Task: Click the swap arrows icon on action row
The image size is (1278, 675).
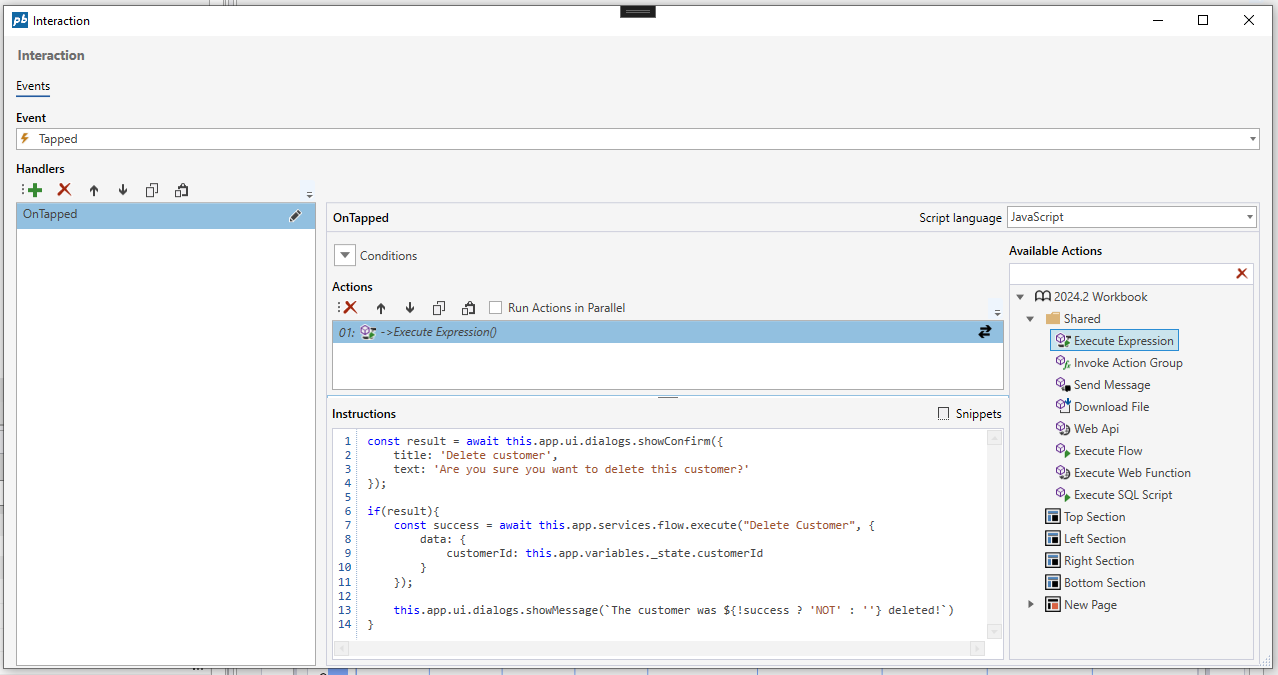Action: click(x=984, y=332)
